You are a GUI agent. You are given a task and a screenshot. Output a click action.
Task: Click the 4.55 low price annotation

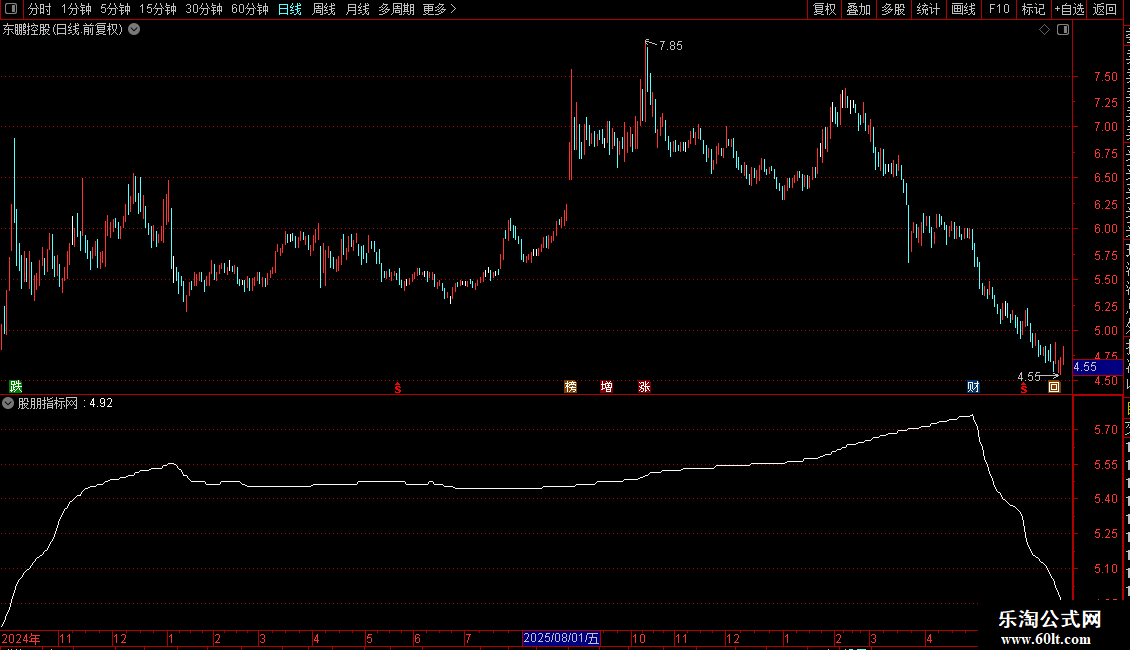[x=1029, y=377]
